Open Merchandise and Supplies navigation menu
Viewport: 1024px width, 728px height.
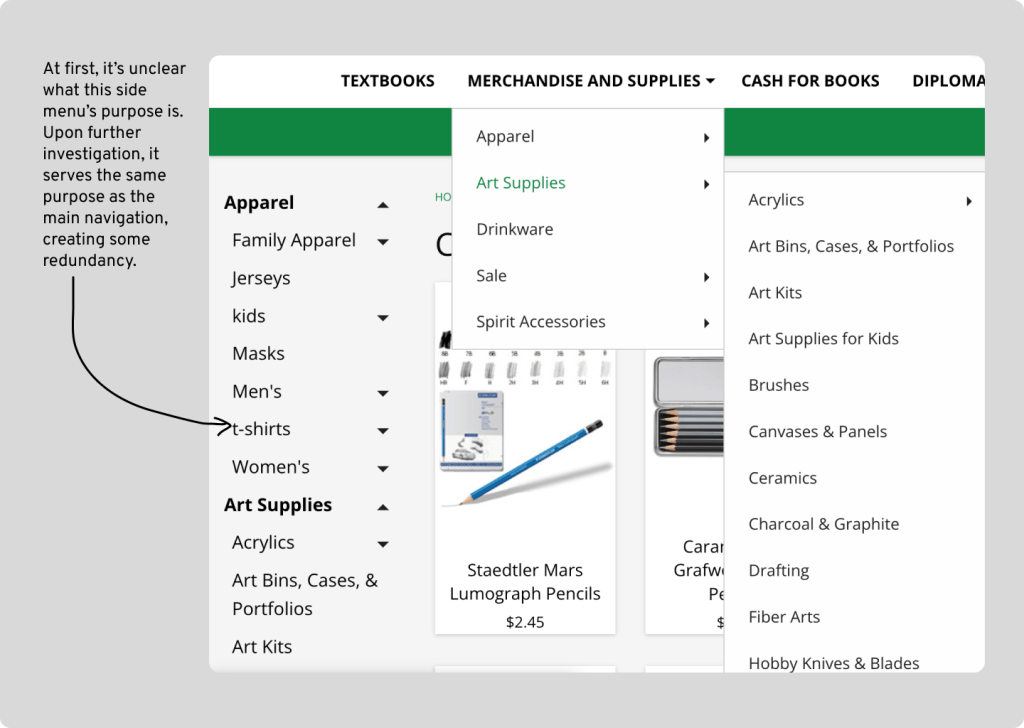(x=590, y=81)
